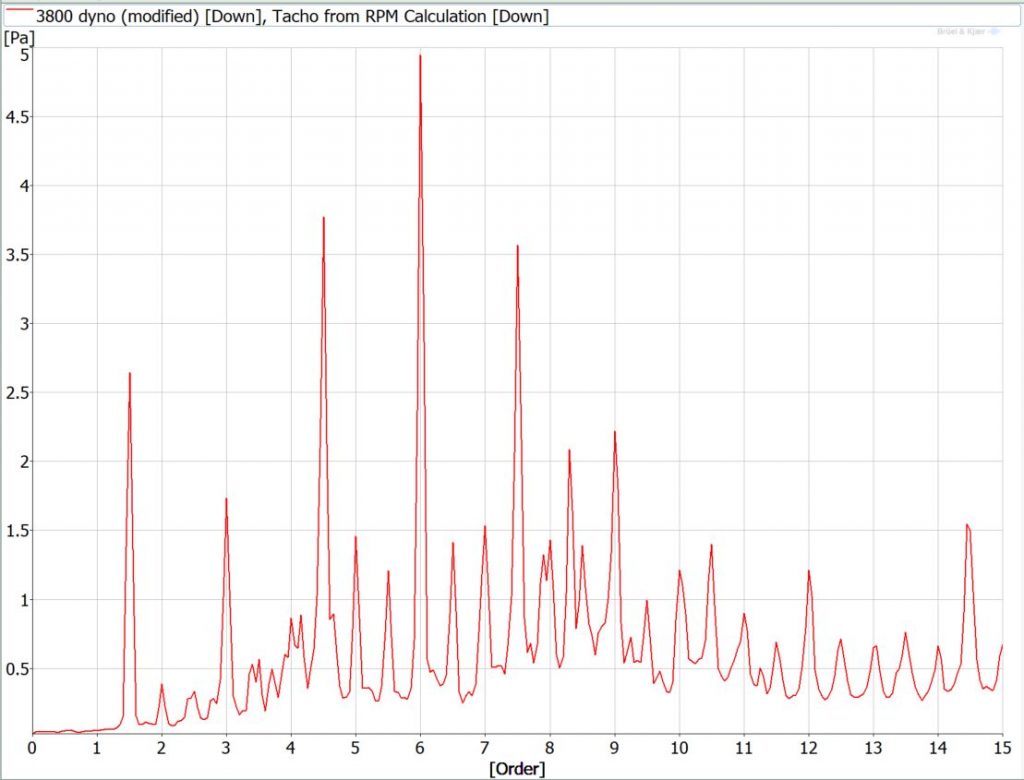The image size is (1024, 780).
Task: Click Y-axis tick value 2
Action: 24,462
